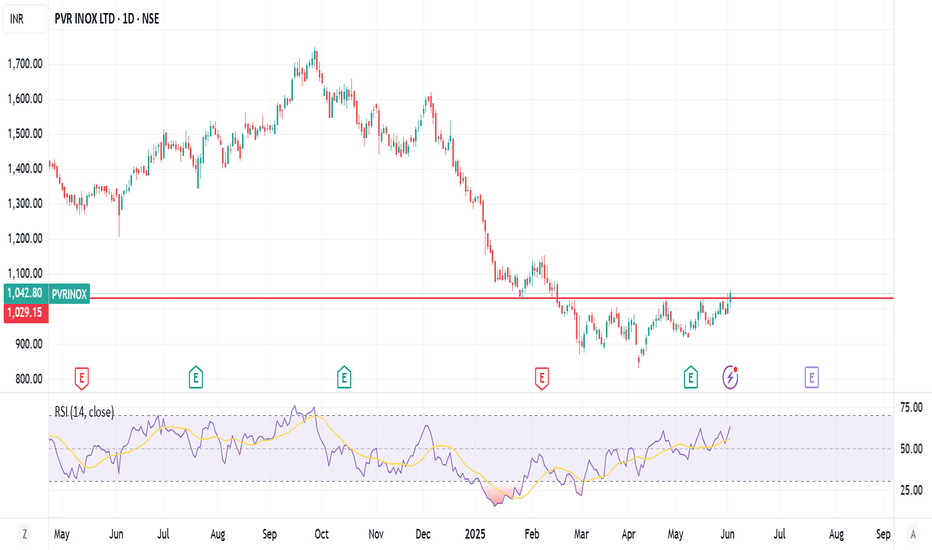Click the green earnings marker near mid-July
This screenshot has height=550, width=932.
pyautogui.click(x=196, y=377)
